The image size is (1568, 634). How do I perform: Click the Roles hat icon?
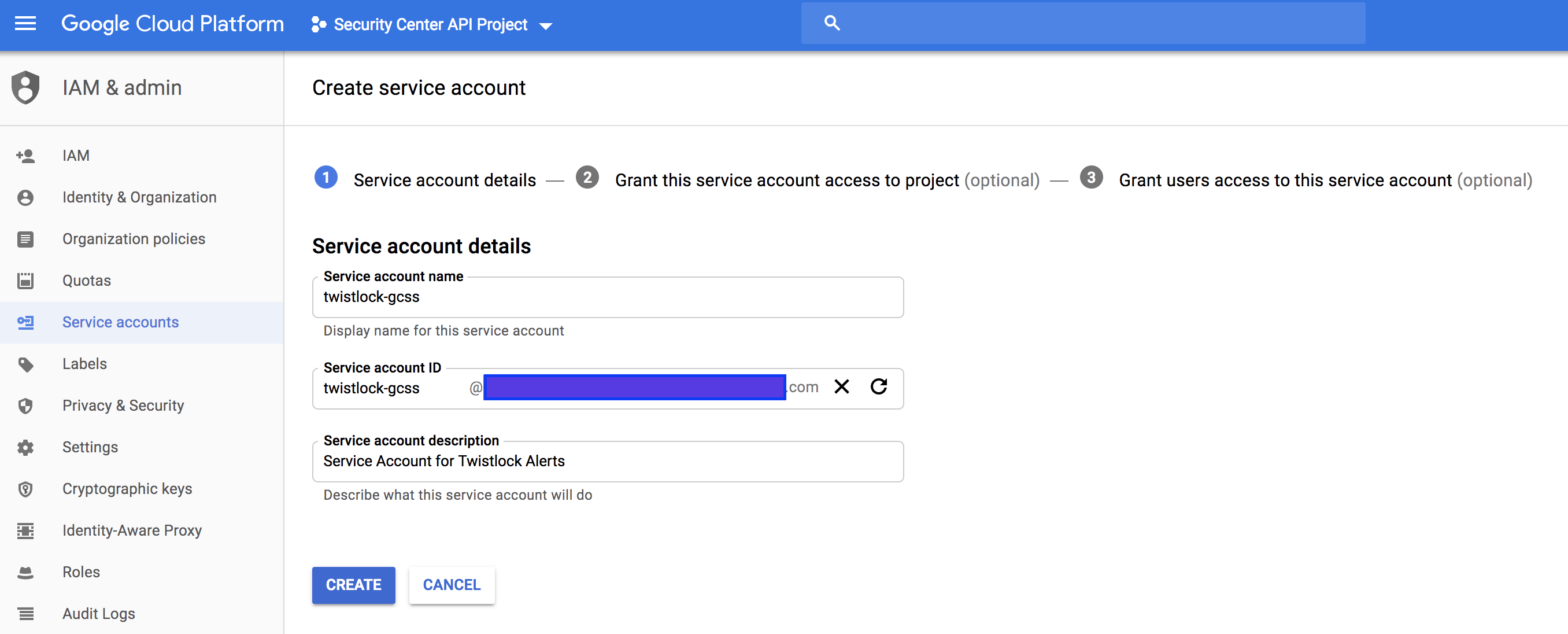25,573
